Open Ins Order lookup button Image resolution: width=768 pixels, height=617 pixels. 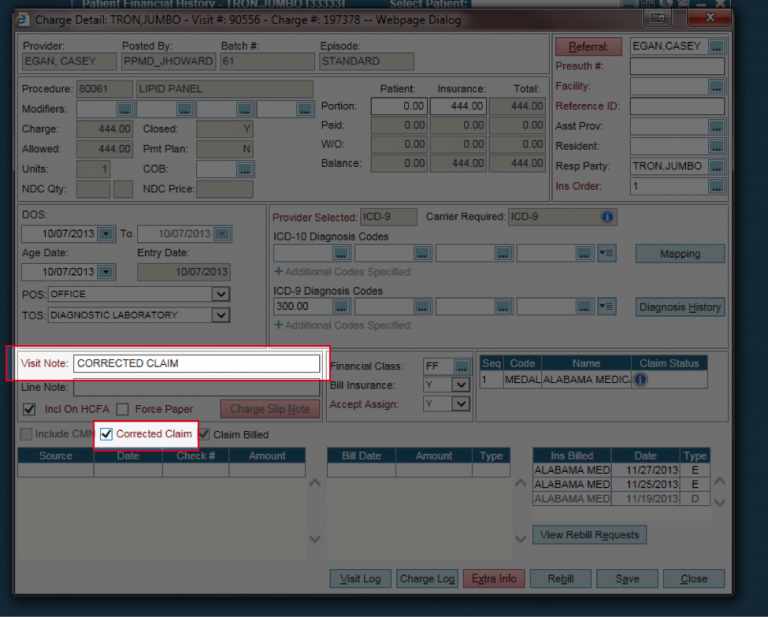[717, 187]
